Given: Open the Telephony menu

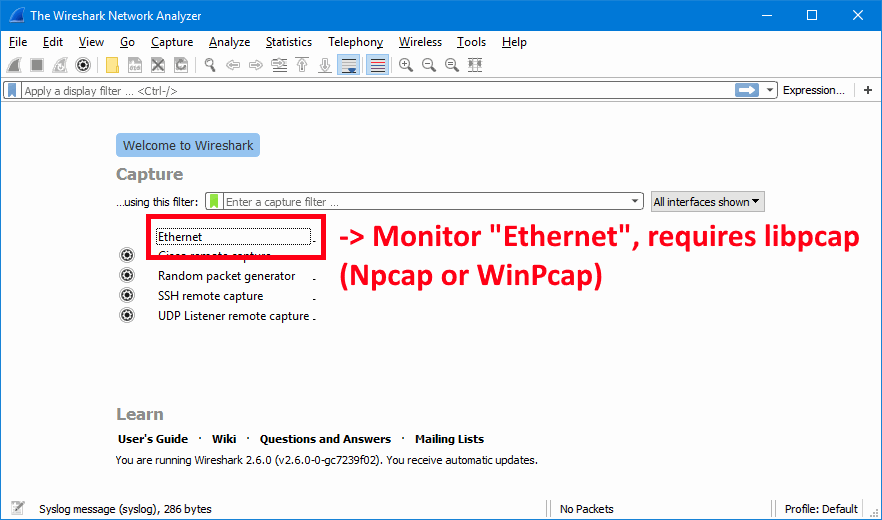Looking at the screenshot, I should click(x=356, y=42).
